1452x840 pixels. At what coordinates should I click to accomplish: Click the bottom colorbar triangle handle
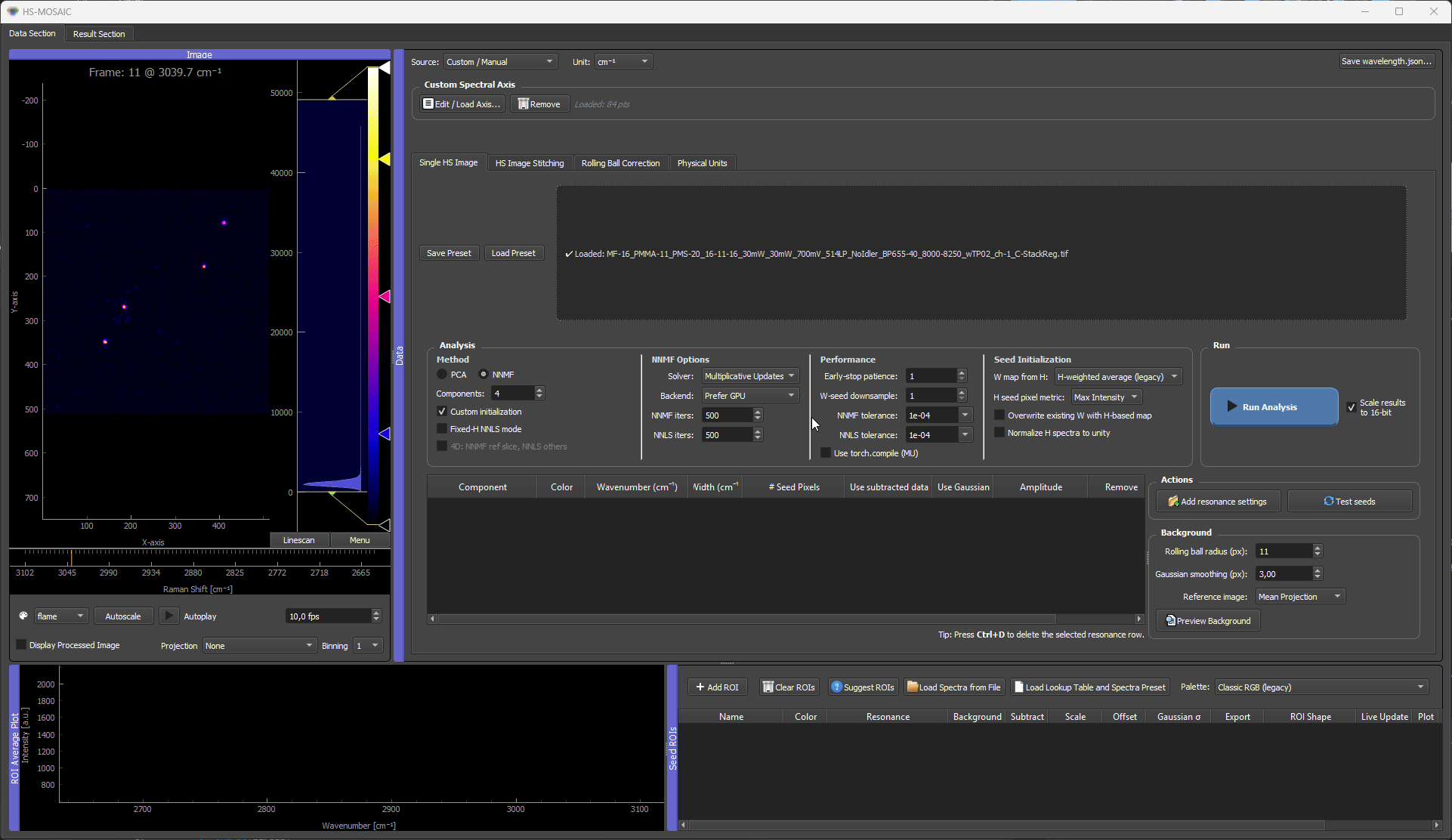385,524
